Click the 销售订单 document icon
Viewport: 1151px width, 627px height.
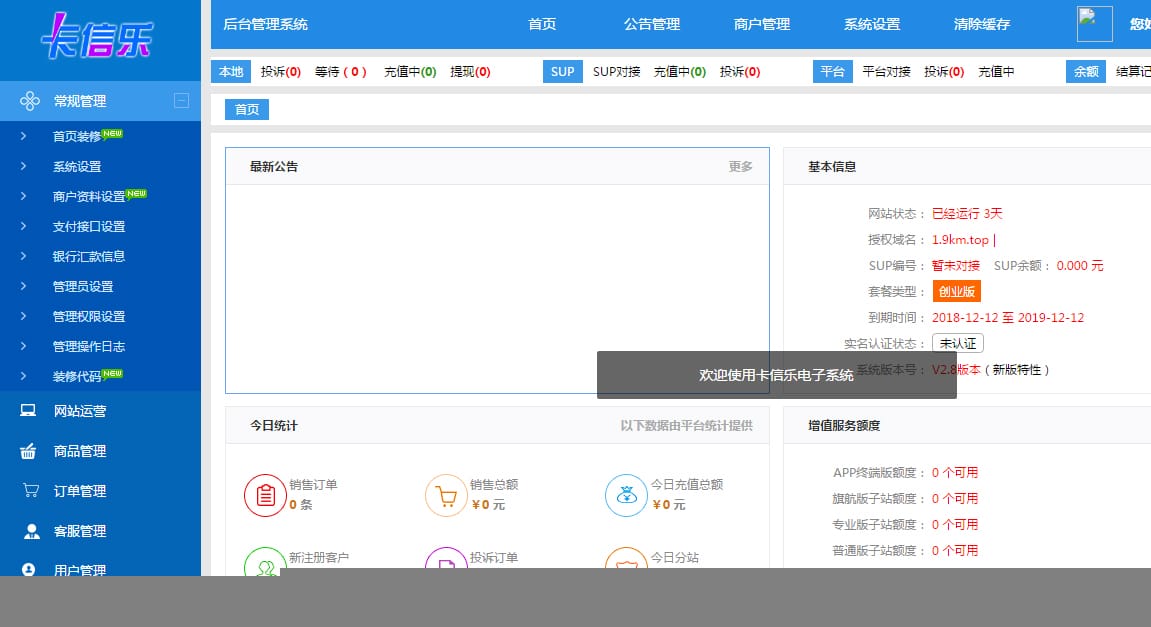click(x=265, y=494)
